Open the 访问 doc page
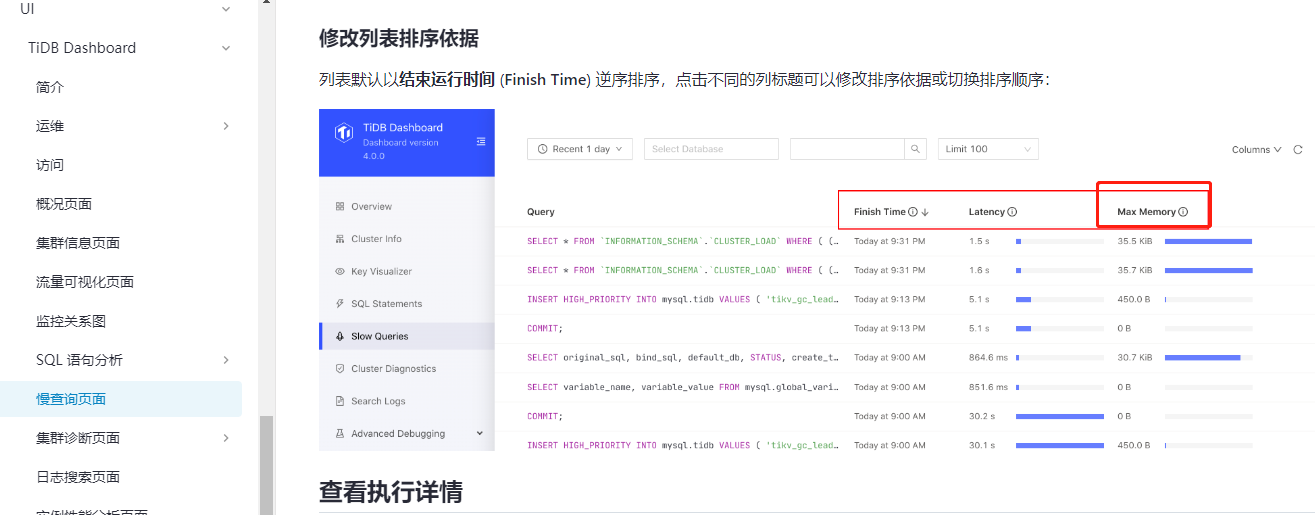The height and width of the screenshot is (515, 1315). pos(50,165)
